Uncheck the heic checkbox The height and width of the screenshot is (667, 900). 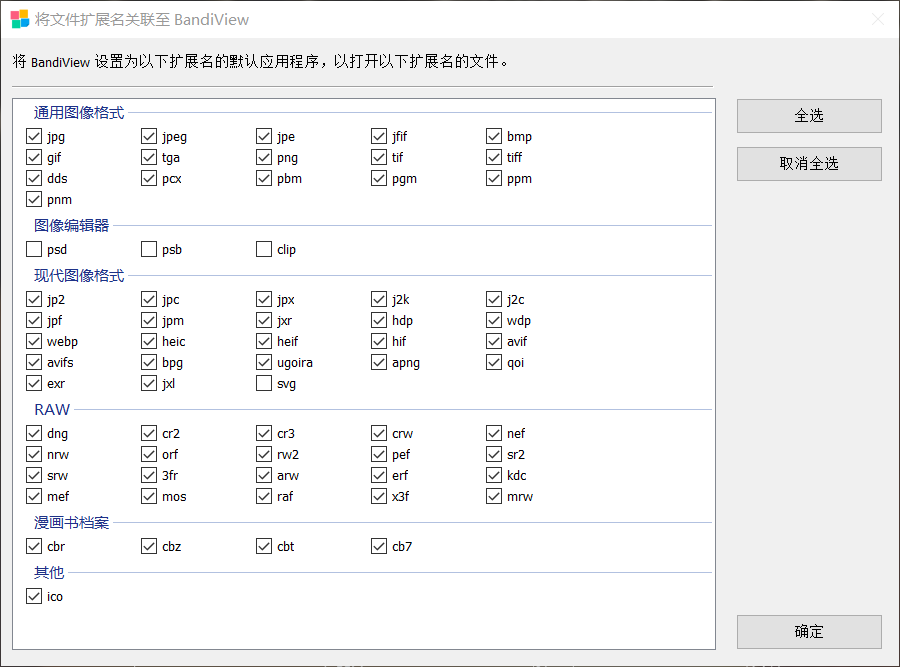tap(149, 342)
